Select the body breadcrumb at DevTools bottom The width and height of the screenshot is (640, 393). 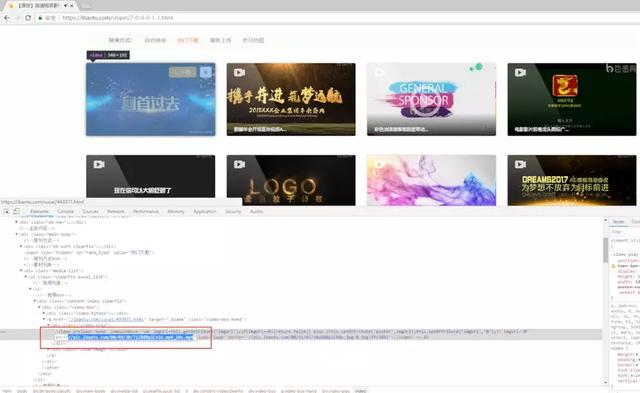[x=22, y=391]
